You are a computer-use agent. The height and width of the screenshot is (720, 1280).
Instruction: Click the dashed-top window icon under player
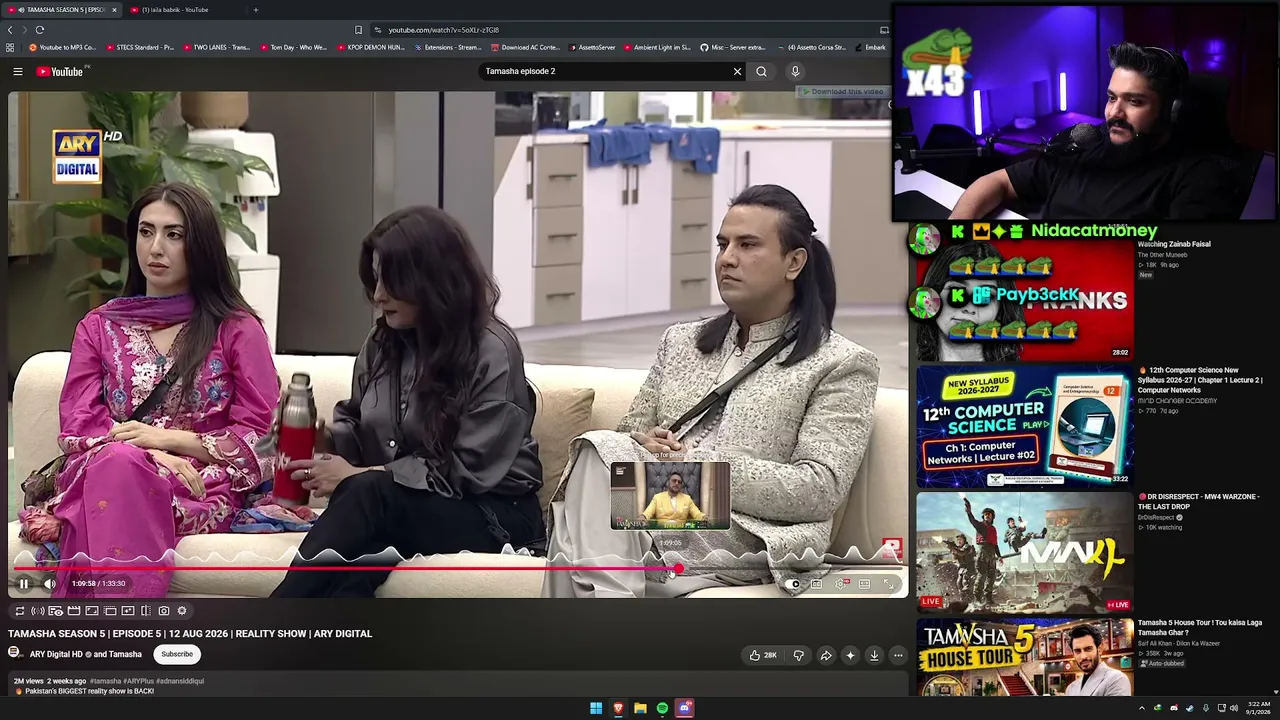pyautogui.click(x=110, y=611)
